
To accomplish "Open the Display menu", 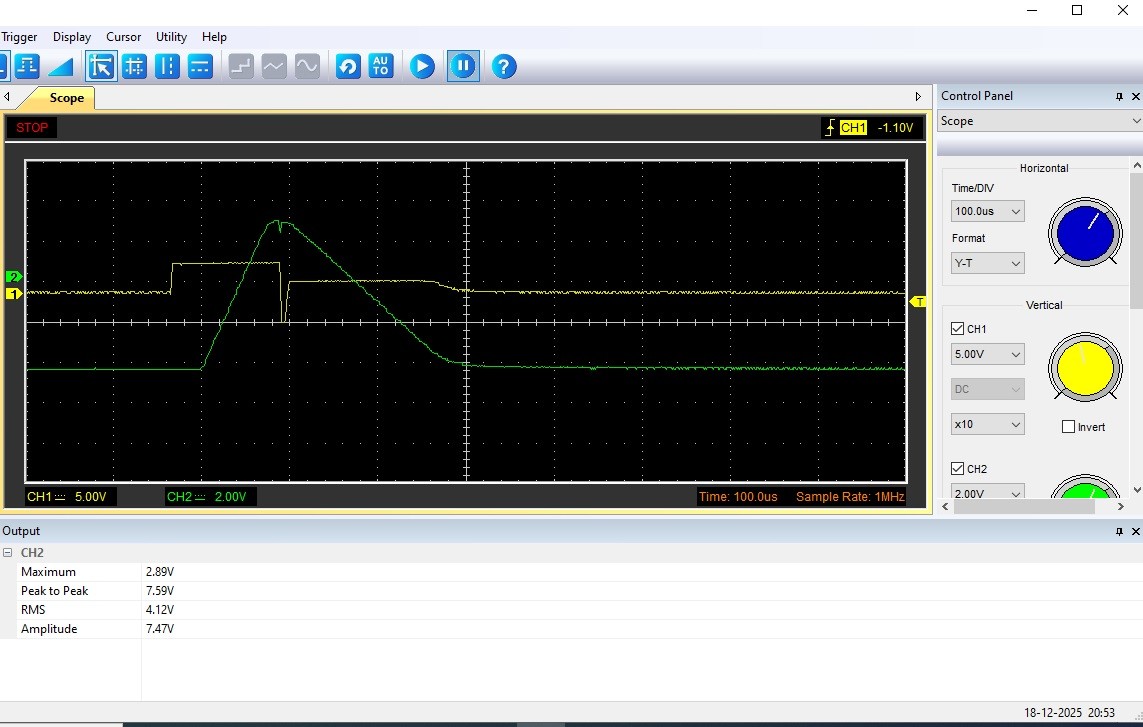I will tap(72, 37).
